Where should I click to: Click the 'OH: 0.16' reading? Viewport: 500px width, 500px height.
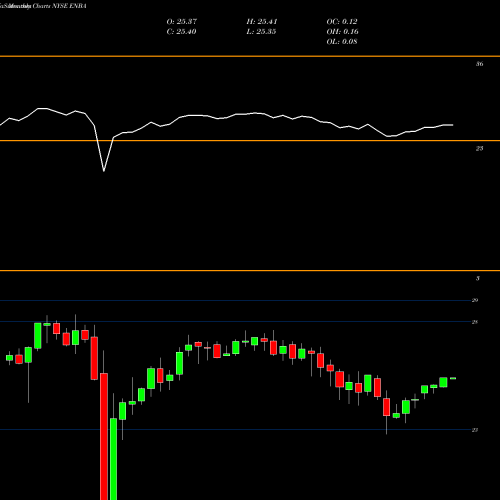[342, 32]
